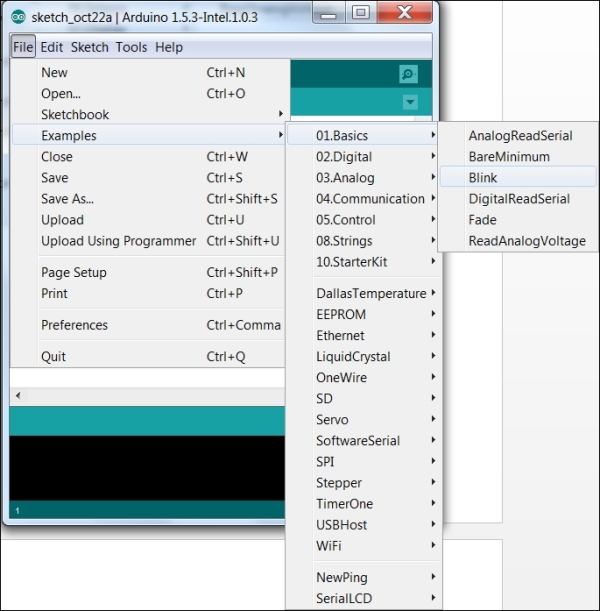600x611 pixels.
Task: Expand 10.StarterKit examples
Action: click(x=363, y=262)
